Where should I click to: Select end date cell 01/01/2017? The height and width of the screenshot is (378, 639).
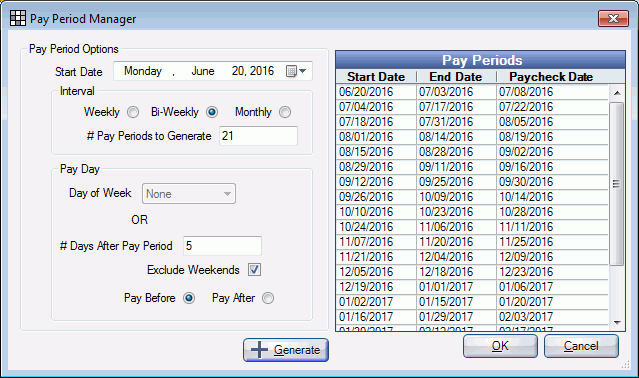coord(456,288)
